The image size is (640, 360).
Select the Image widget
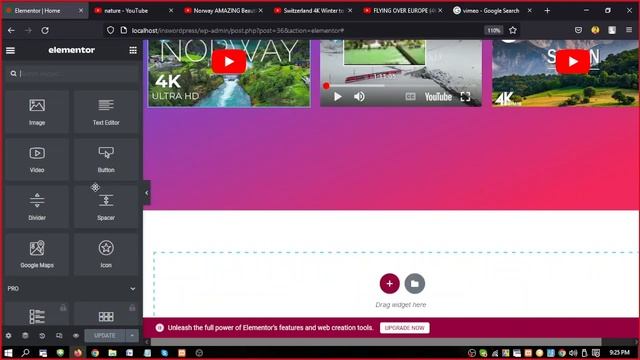click(37, 112)
